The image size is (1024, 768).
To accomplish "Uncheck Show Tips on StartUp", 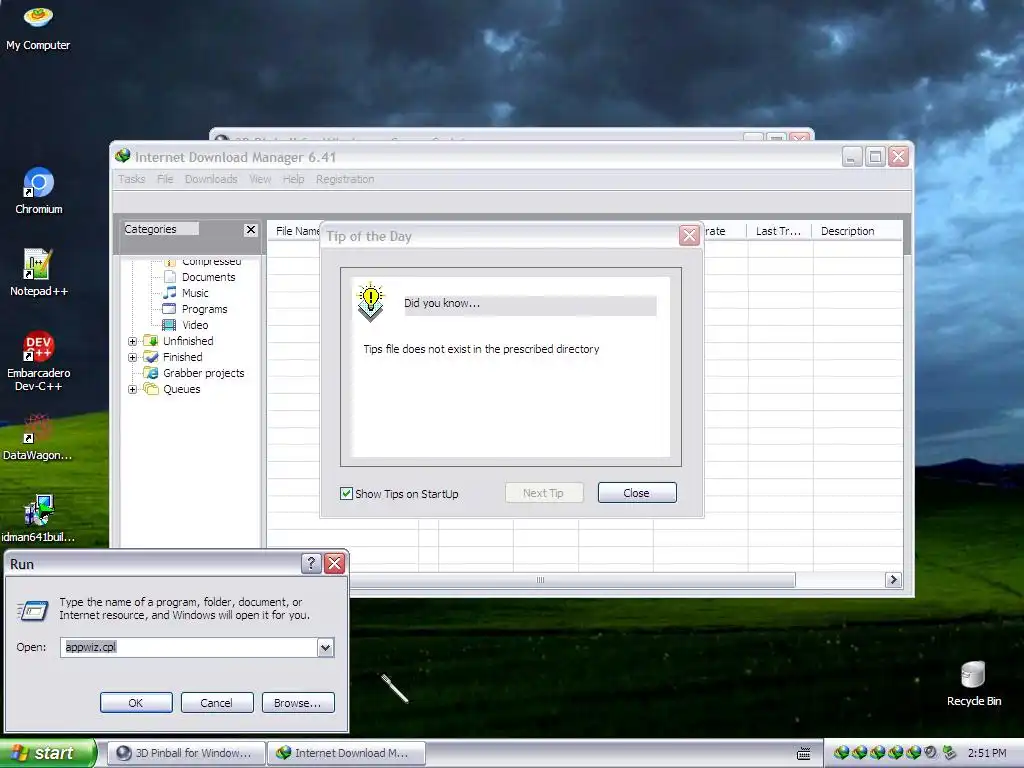I will tap(346, 493).
